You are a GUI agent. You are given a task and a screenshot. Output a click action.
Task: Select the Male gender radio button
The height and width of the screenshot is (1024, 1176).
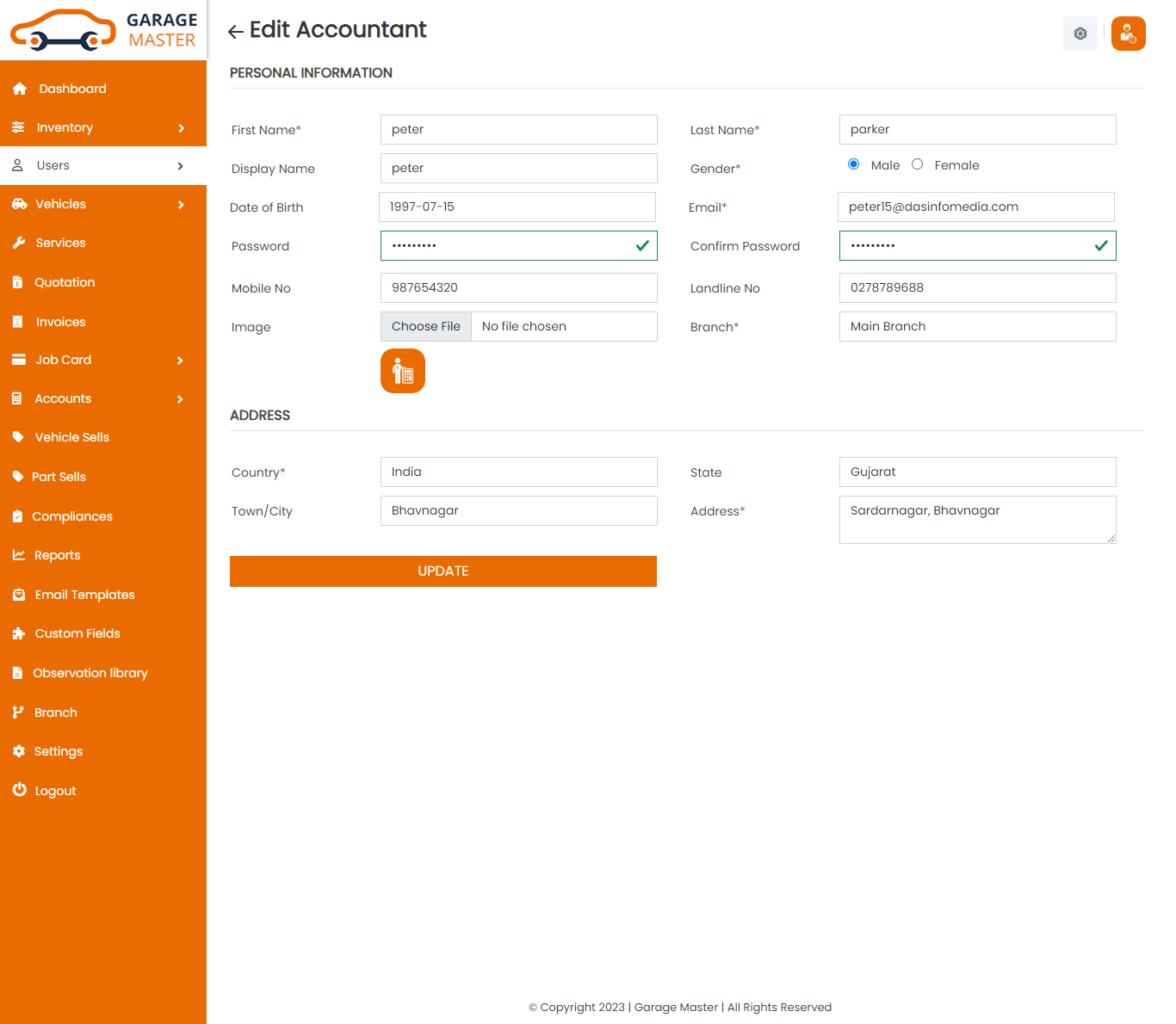[x=853, y=164]
